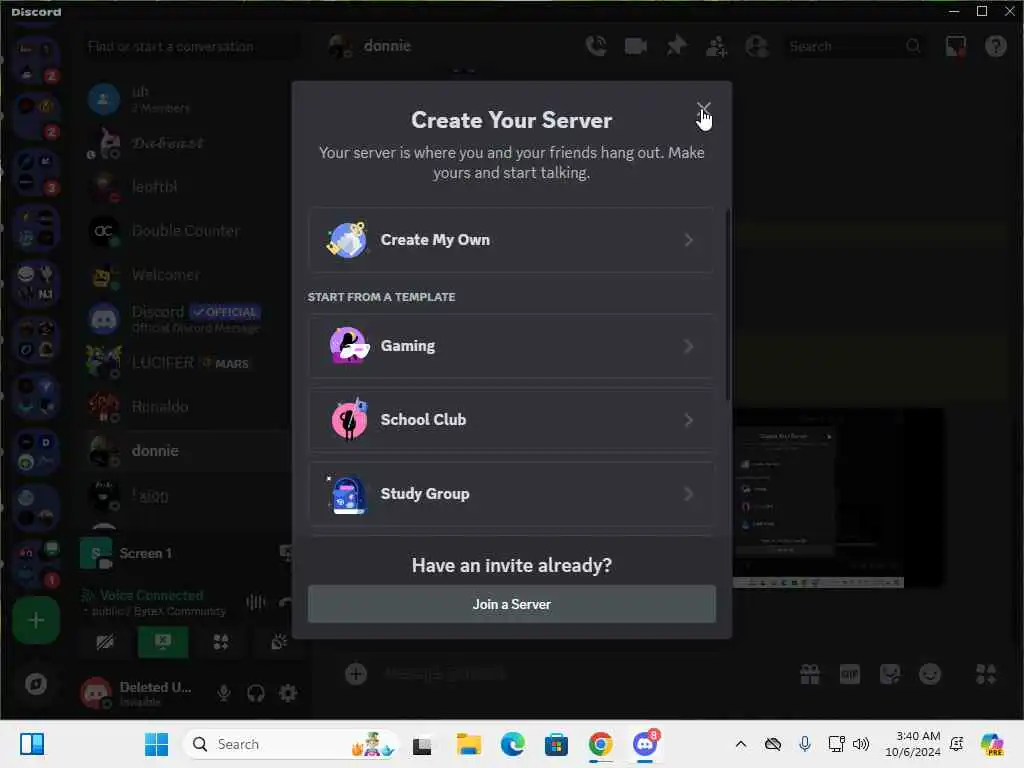The height and width of the screenshot is (768, 1024).
Task: Open sticker picker icon
Action: tap(889, 674)
